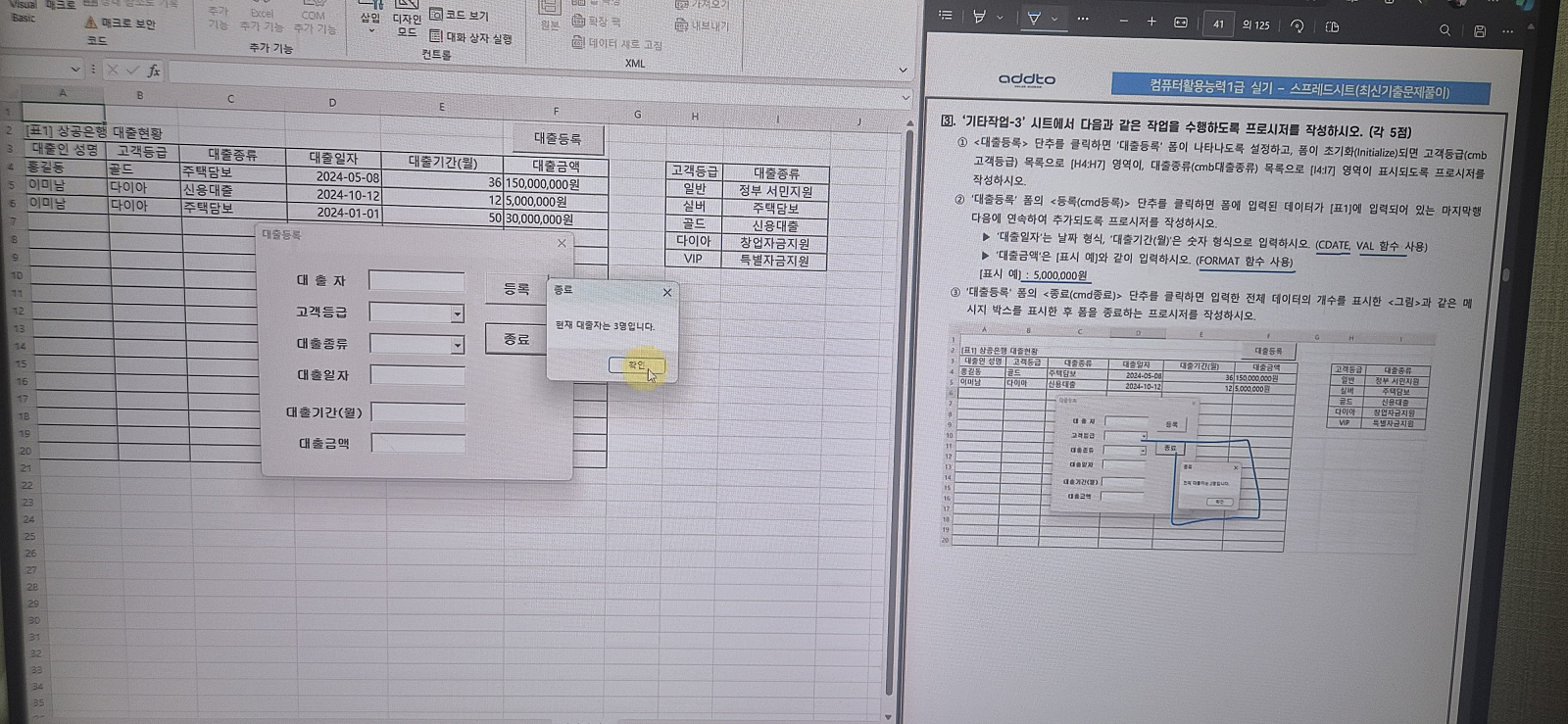The height and width of the screenshot is (724, 1568).
Task: Open highlighter color options dropdown in PDF viewer
Action: [1000, 18]
